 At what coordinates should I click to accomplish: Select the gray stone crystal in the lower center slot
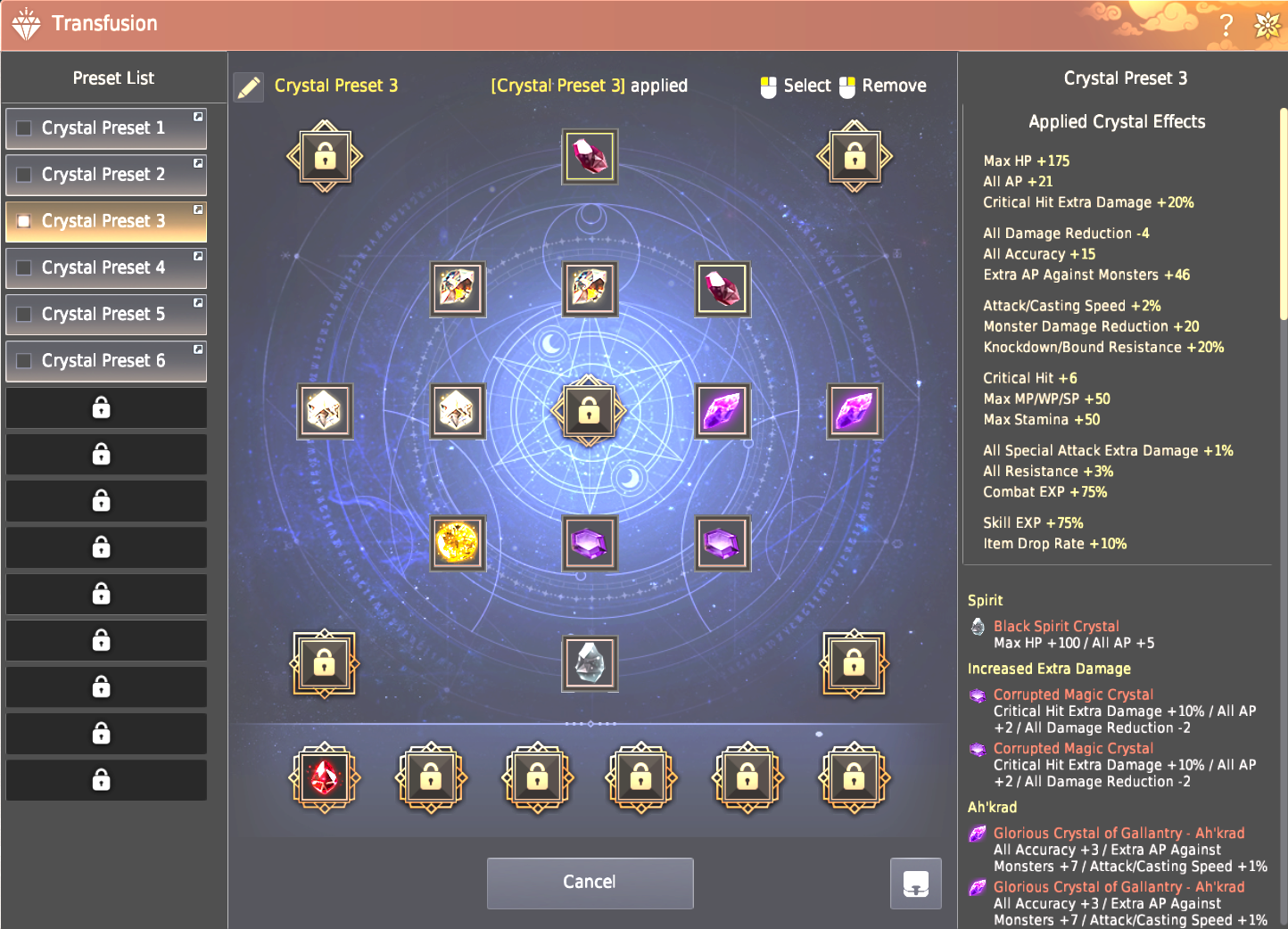590,663
